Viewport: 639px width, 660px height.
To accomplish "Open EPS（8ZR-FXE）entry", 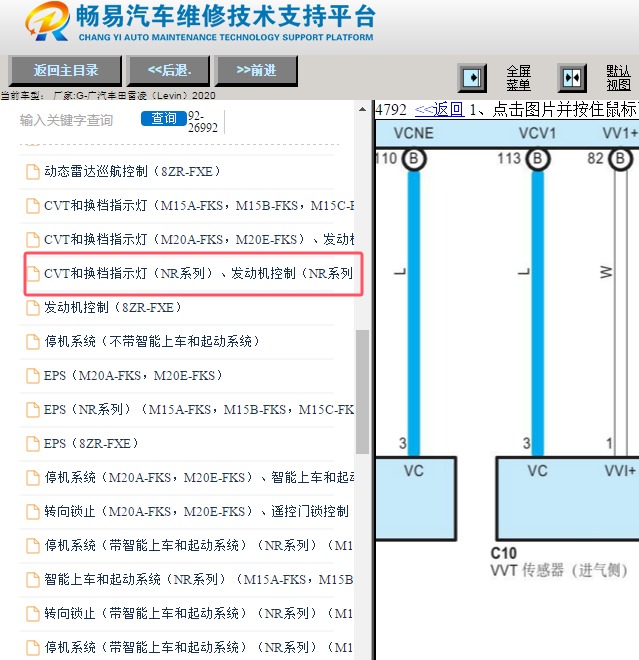I will 91,444.
